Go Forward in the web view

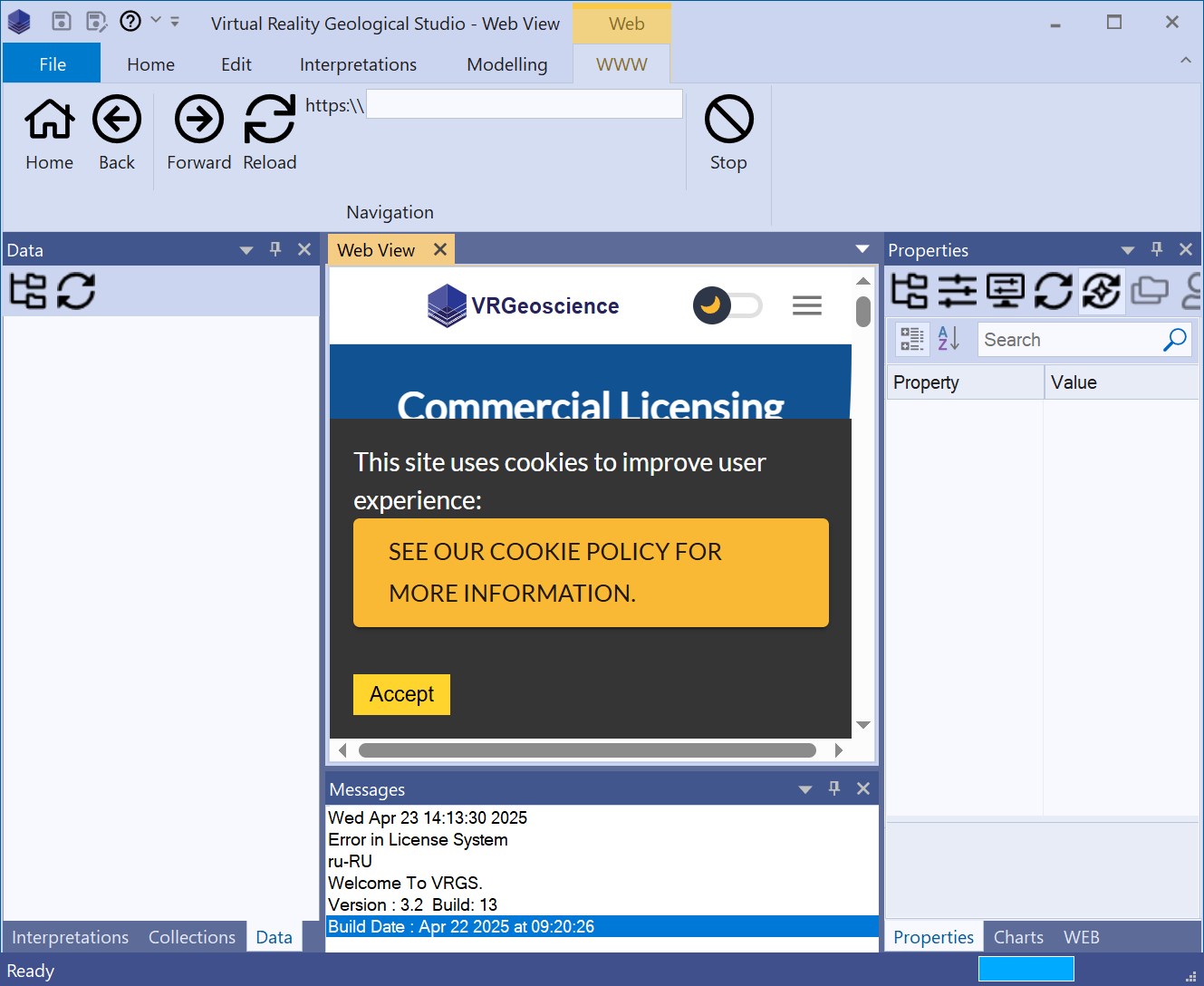pos(199,132)
